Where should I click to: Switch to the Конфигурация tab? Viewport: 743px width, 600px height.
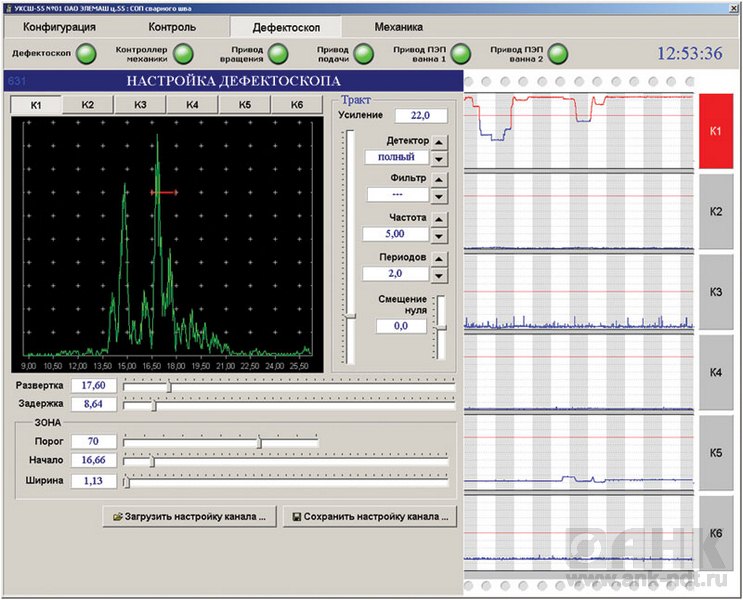[59, 27]
